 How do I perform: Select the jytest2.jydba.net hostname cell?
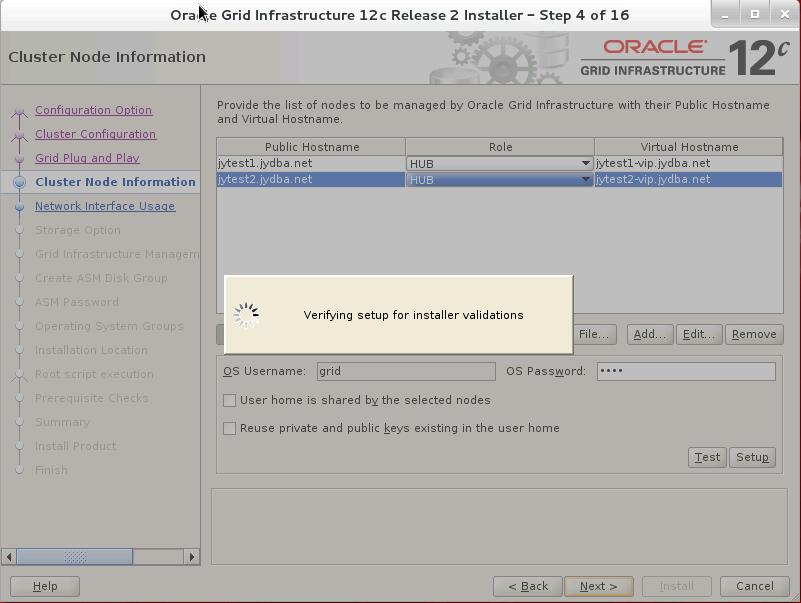(x=311, y=179)
